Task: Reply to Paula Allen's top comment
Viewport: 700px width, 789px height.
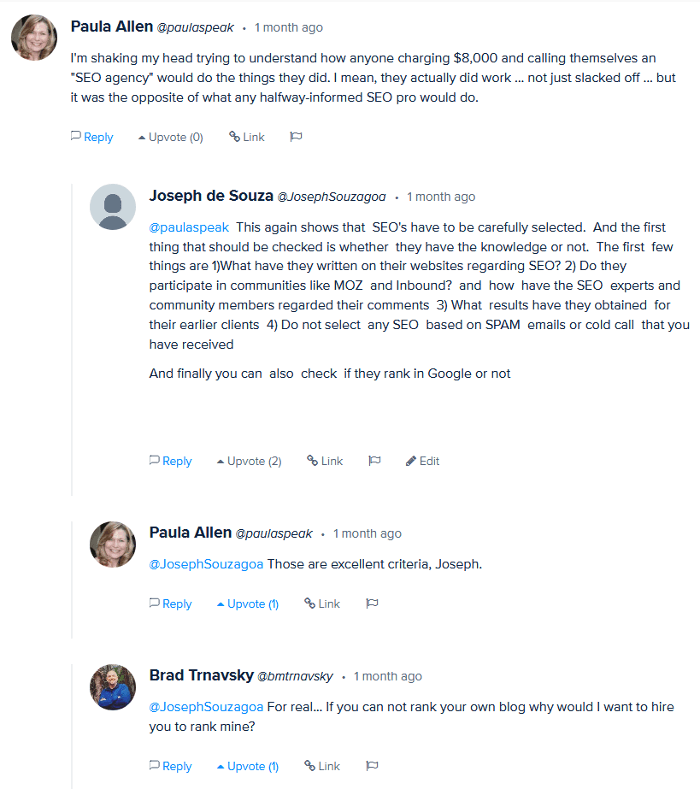Action: [92, 137]
